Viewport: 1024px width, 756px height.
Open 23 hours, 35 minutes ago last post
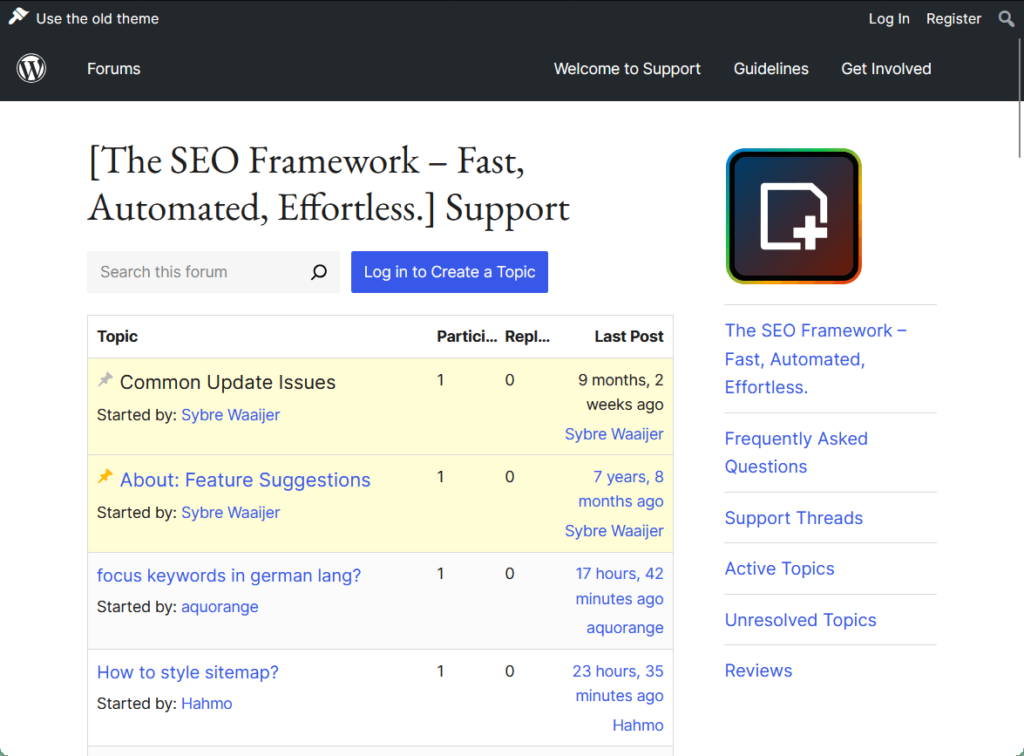(618, 684)
